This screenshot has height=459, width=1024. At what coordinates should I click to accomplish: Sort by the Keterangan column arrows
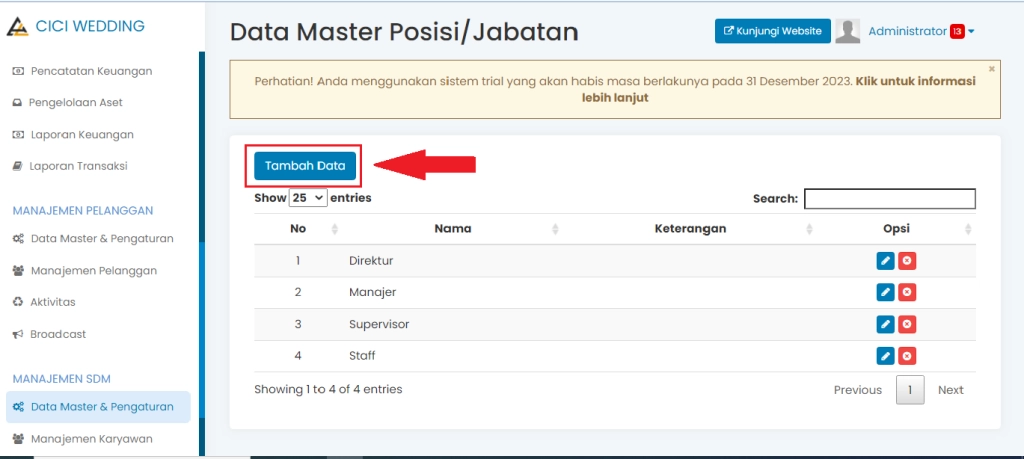(809, 229)
